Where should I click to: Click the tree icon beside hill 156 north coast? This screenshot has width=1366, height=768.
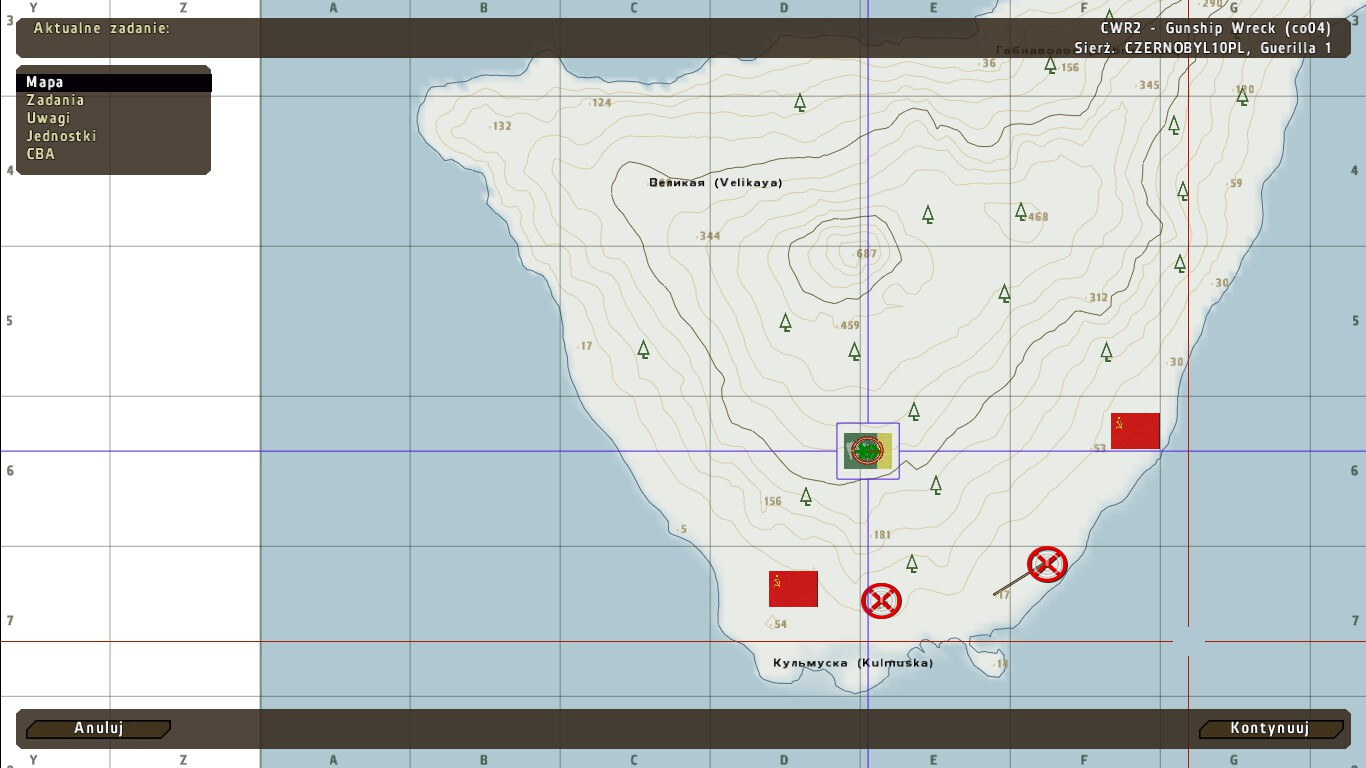click(x=1050, y=65)
